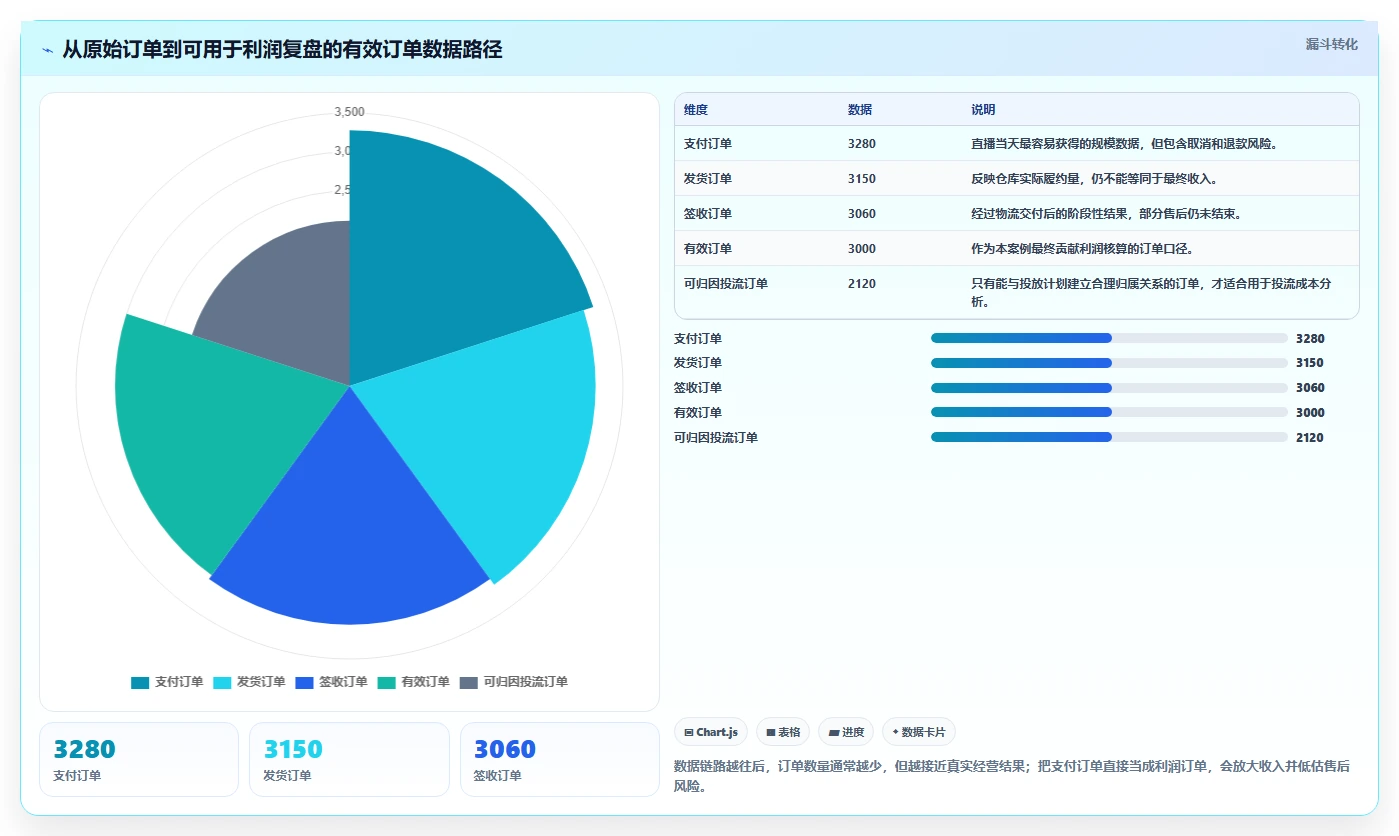Click table value 3000

click(x=862, y=249)
